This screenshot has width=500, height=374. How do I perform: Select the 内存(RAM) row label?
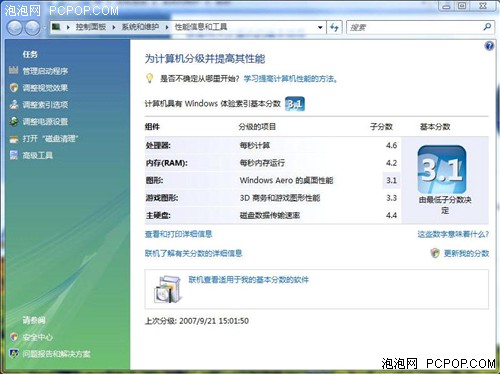tap(167, 163)
